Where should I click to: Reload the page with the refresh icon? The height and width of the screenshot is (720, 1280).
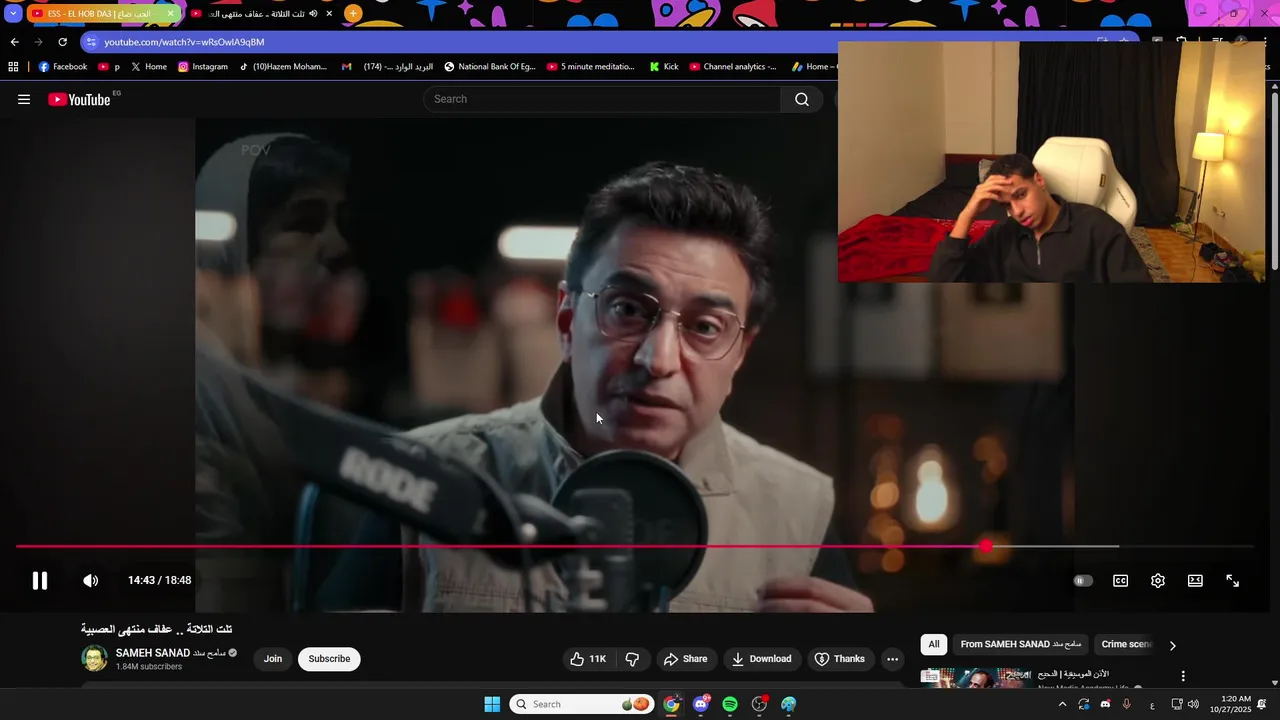tap(62, 42)
